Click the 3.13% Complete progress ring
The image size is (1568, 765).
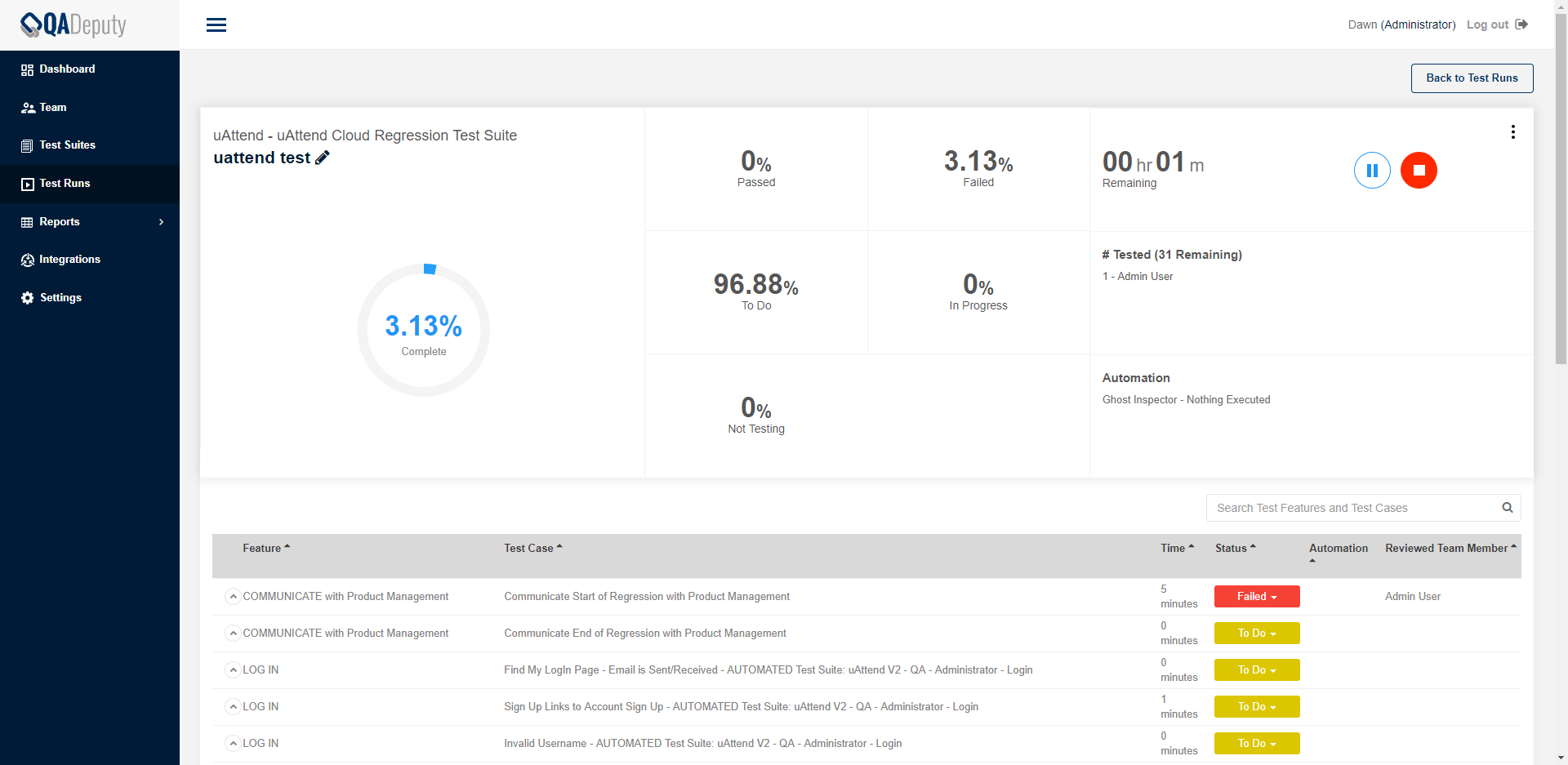coord(424,330)
